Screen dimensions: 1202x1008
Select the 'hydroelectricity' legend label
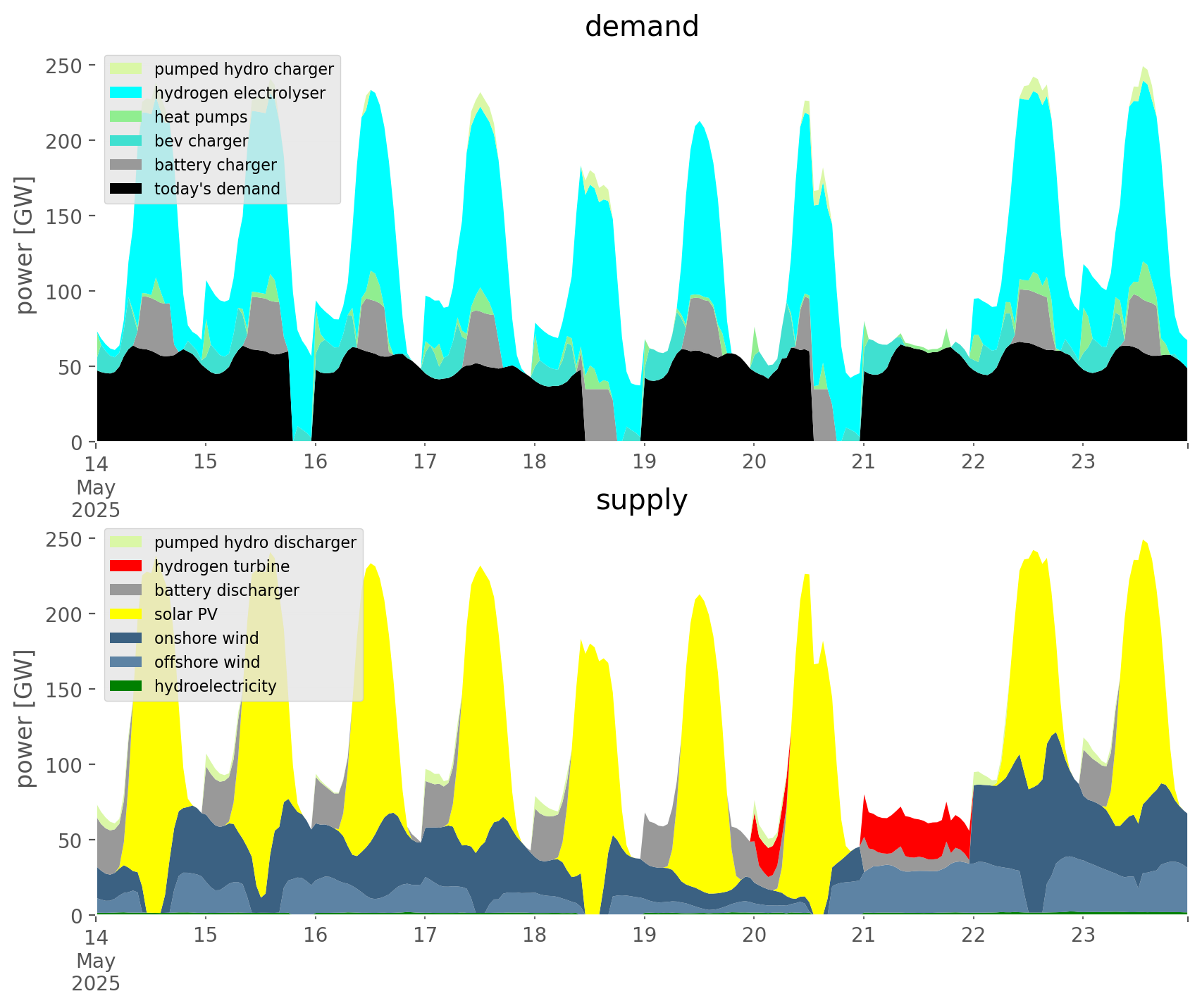tap(216, 687)
